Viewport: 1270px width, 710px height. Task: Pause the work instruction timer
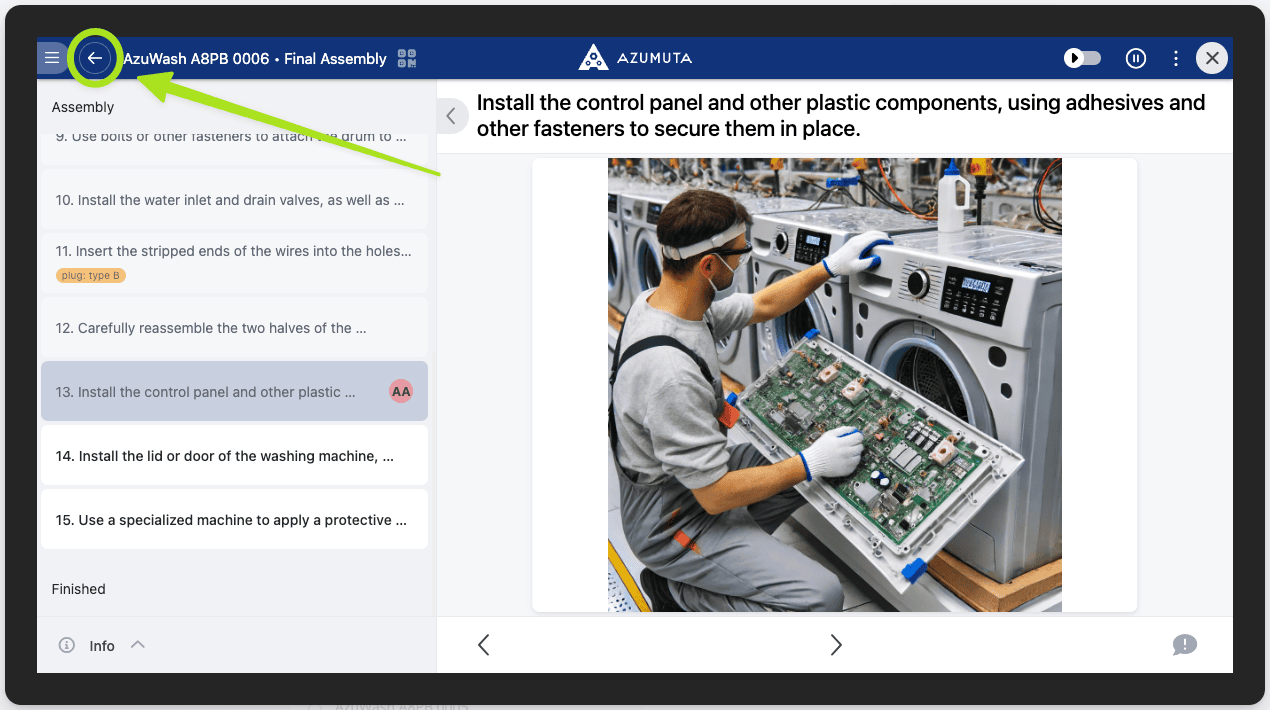tap(1135, 58)
